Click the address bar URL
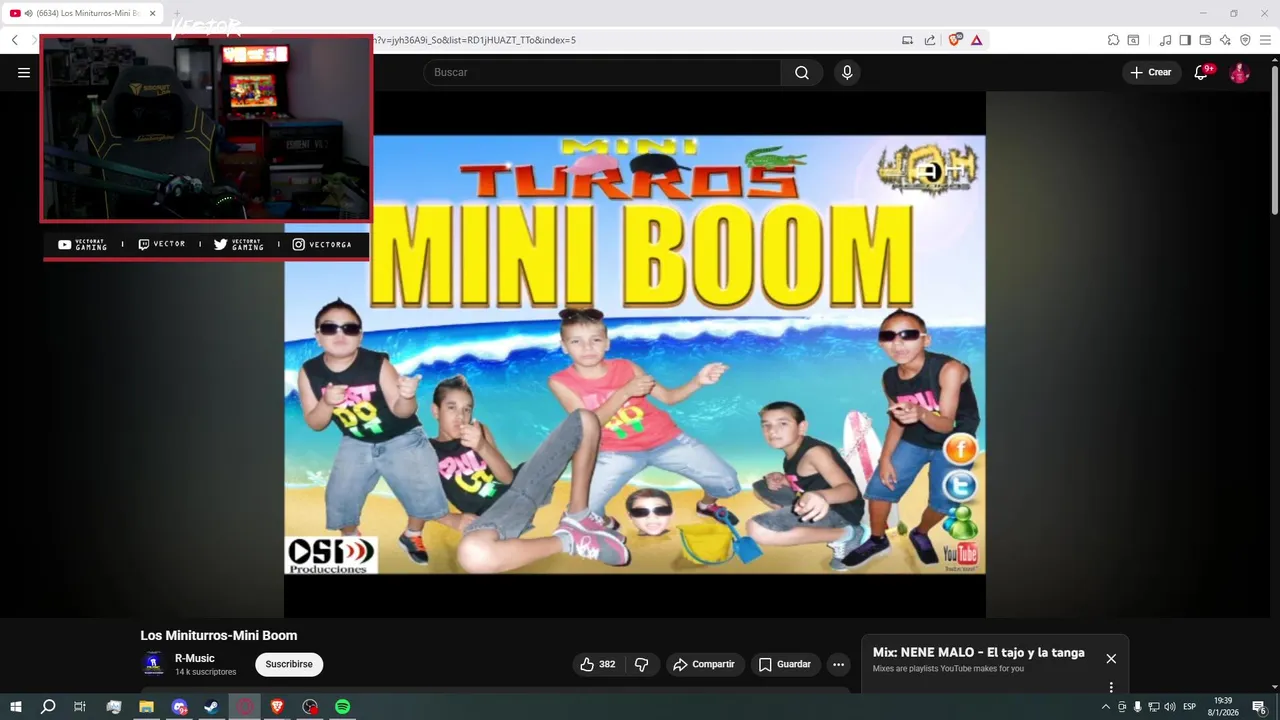The width and height of the screenshot is (1280, 720). [472, 40]
